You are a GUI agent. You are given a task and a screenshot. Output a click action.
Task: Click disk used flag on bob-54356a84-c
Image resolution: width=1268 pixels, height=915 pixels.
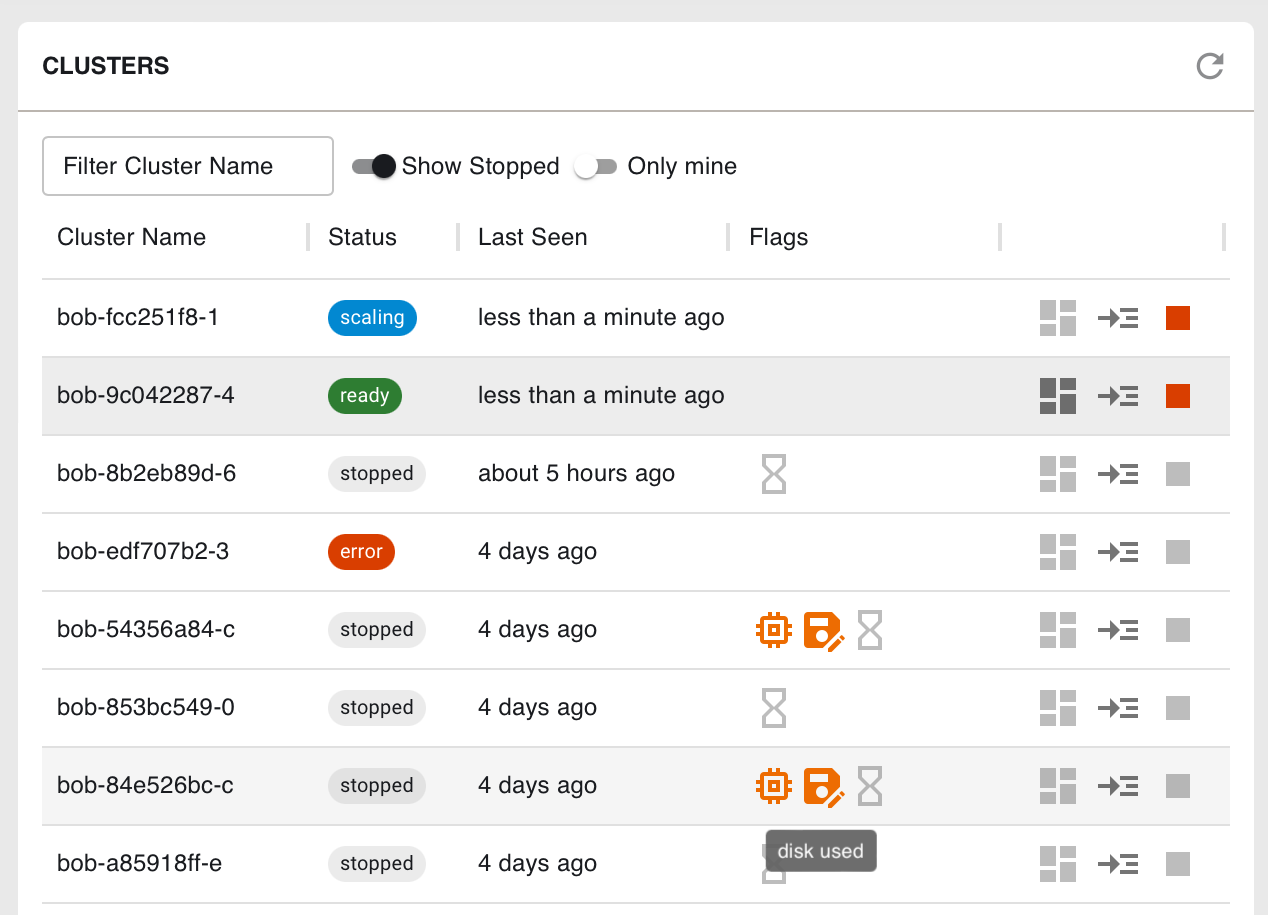pos(824,631)
